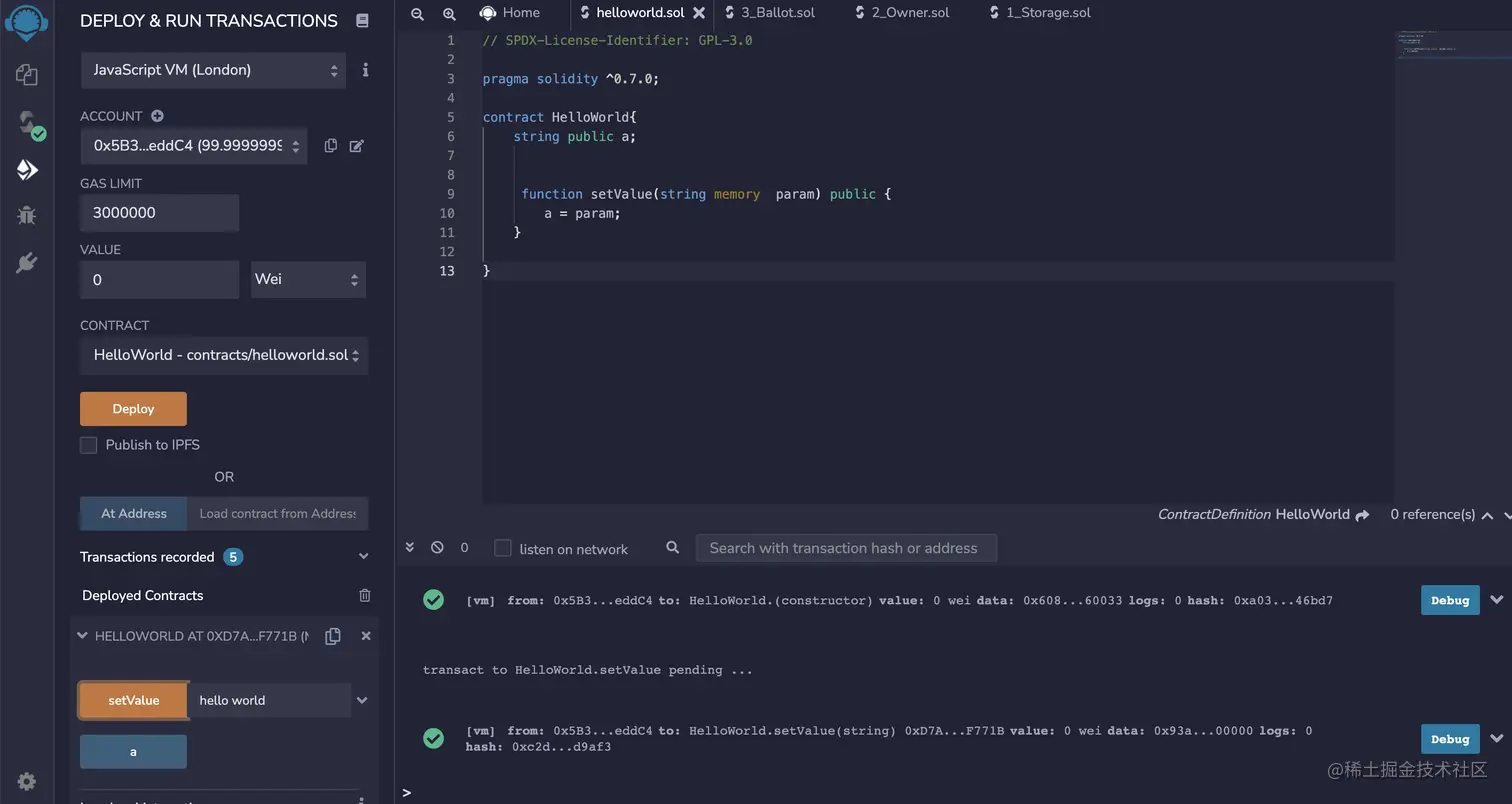The height and width of the screenshot is (804, 1512).
Task: Open the documentation icon beside Deploy & Run Transactions
Action: pyautogui.click(x=362, y=21)
